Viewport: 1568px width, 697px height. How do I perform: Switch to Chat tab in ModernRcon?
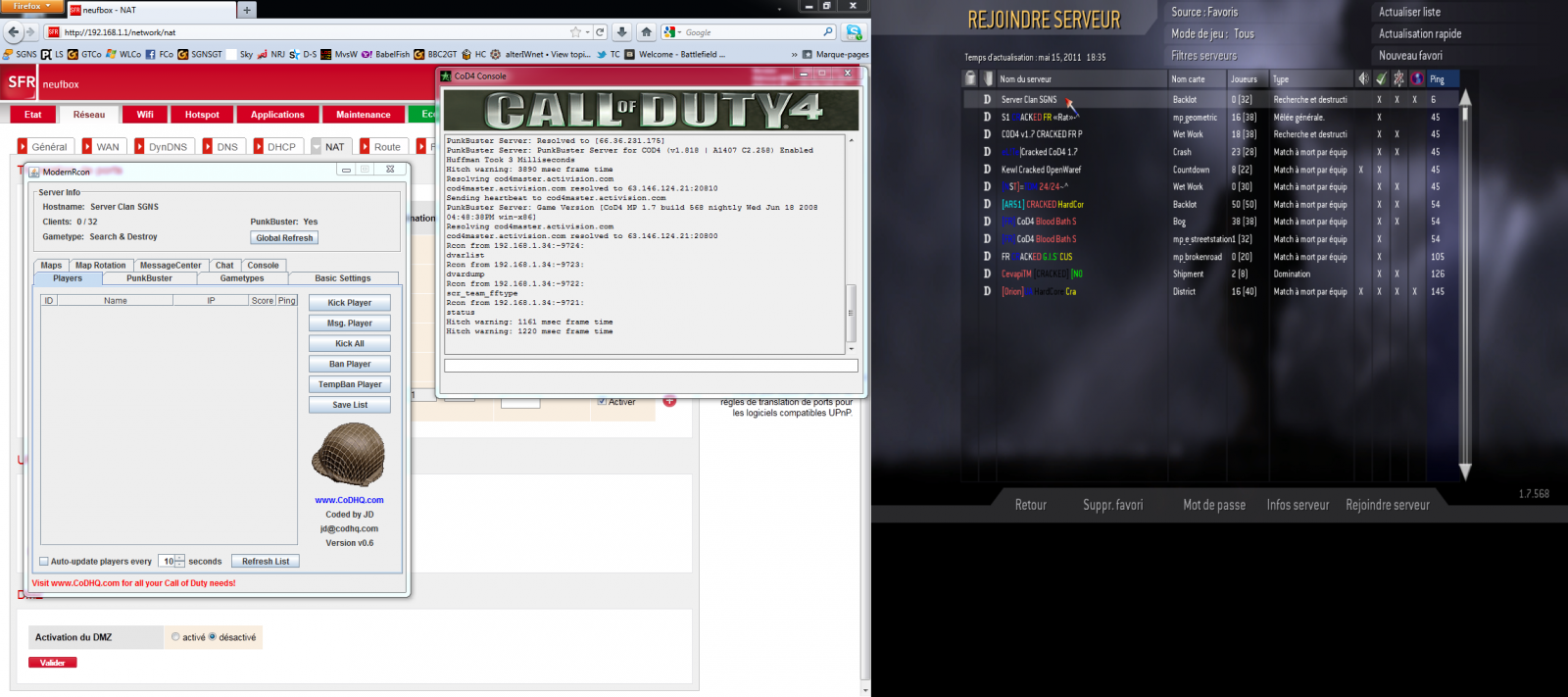click(224, 266)
